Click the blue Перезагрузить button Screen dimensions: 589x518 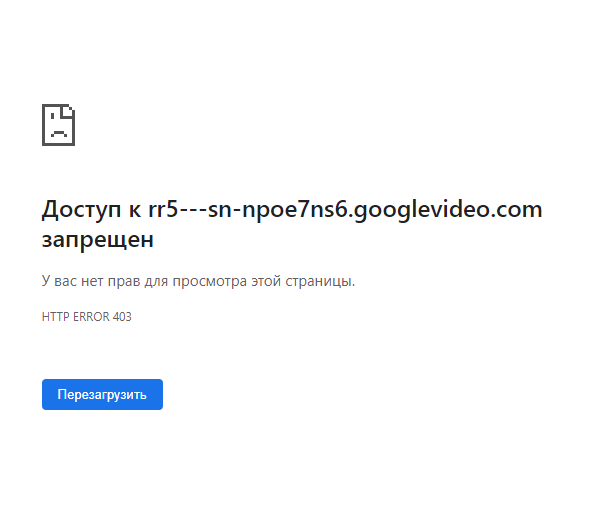pos(102,394)
